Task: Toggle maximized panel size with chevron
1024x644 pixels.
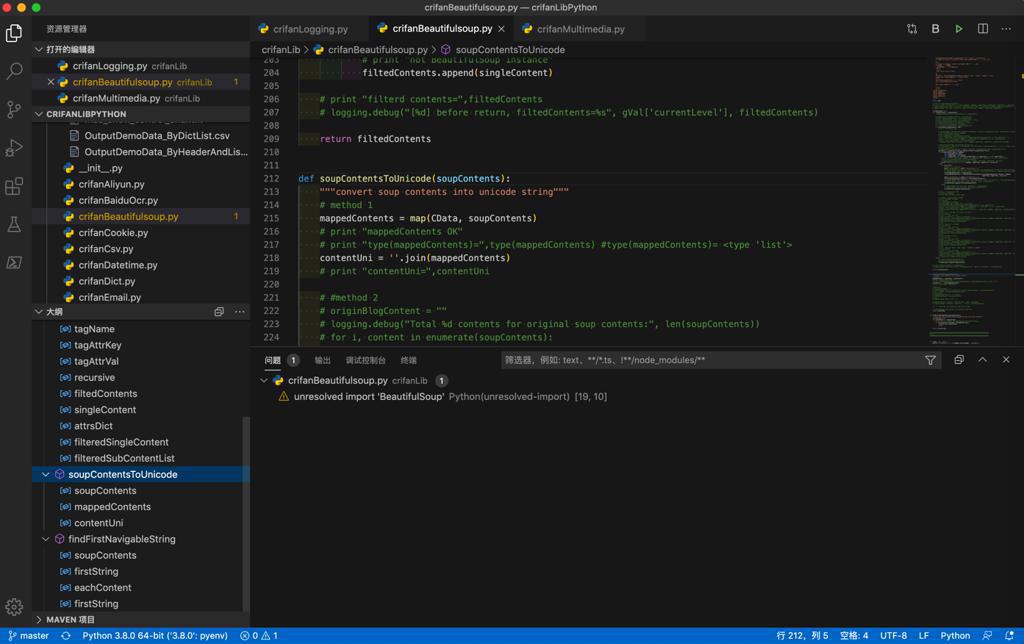Action: (x=982, y=360)
